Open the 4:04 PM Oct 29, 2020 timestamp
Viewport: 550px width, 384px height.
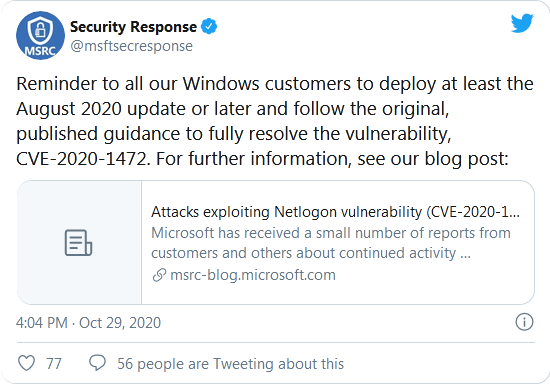pos(88,323)
